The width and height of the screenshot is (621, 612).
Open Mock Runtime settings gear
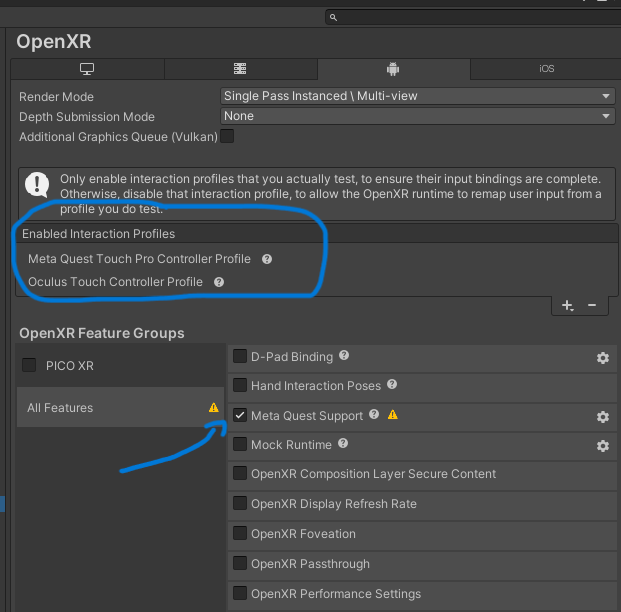click(603, 446)
